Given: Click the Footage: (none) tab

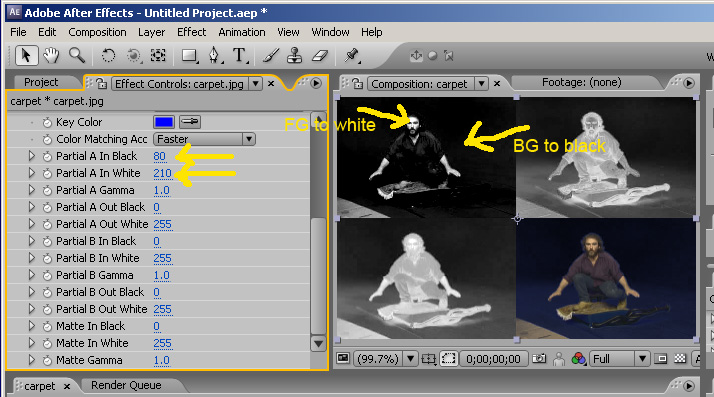Looking at the screenshot, I should click(x=581, y=82).
